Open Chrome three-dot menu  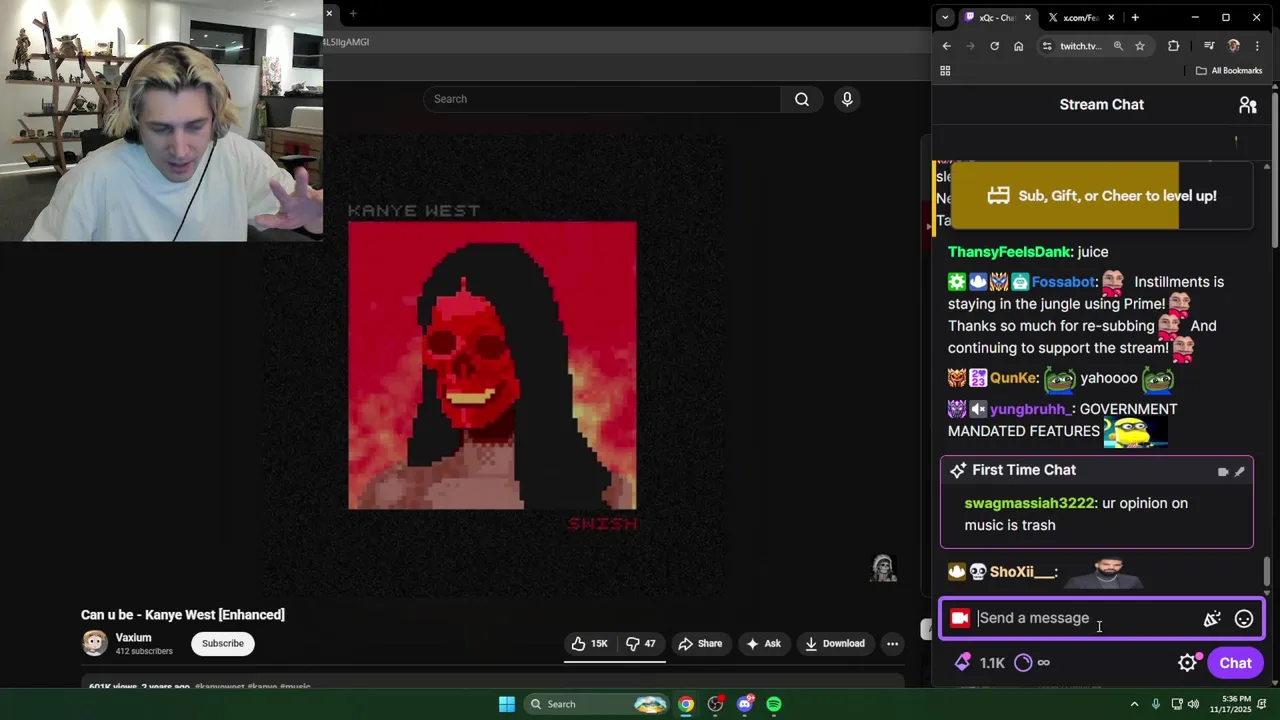[1257, 46]
